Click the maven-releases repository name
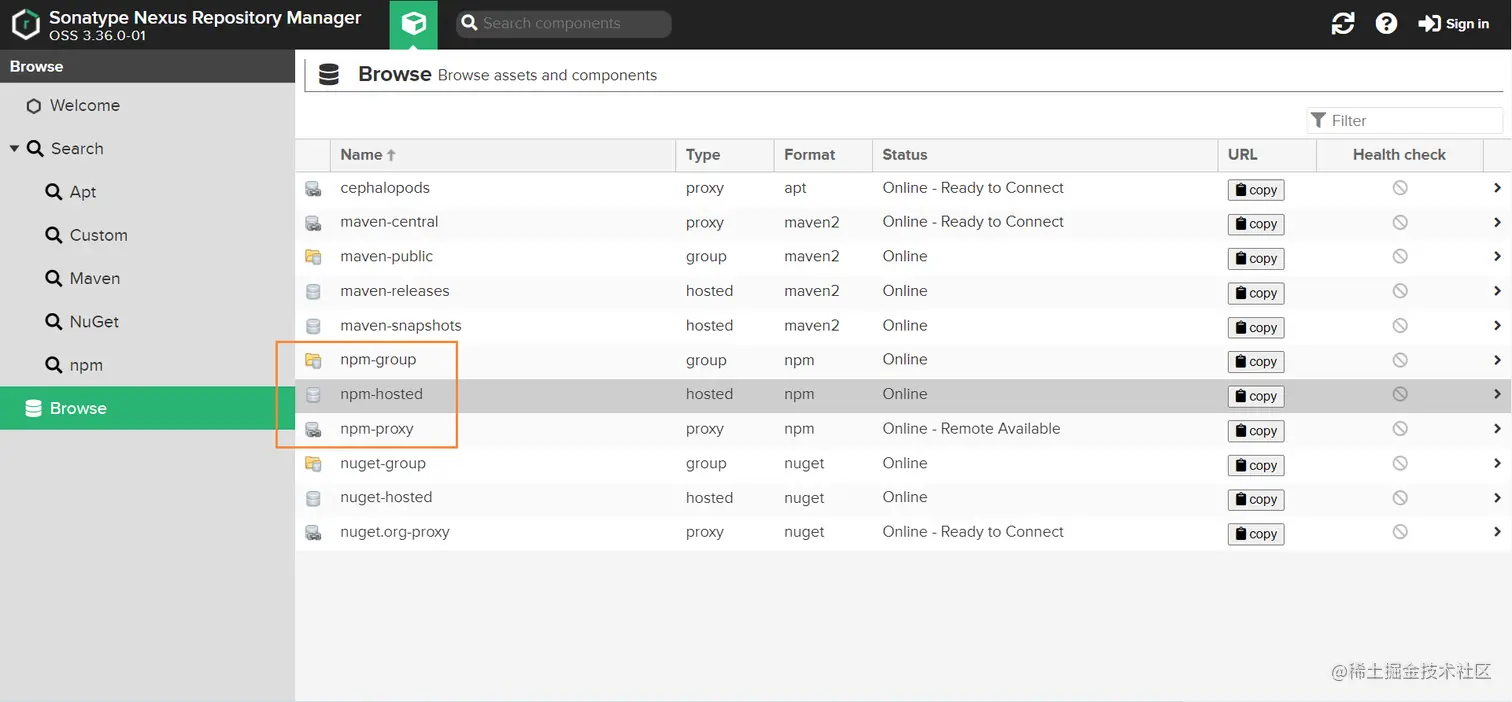The width and height of the screenshot is (1512, 702). pos(395,291)
